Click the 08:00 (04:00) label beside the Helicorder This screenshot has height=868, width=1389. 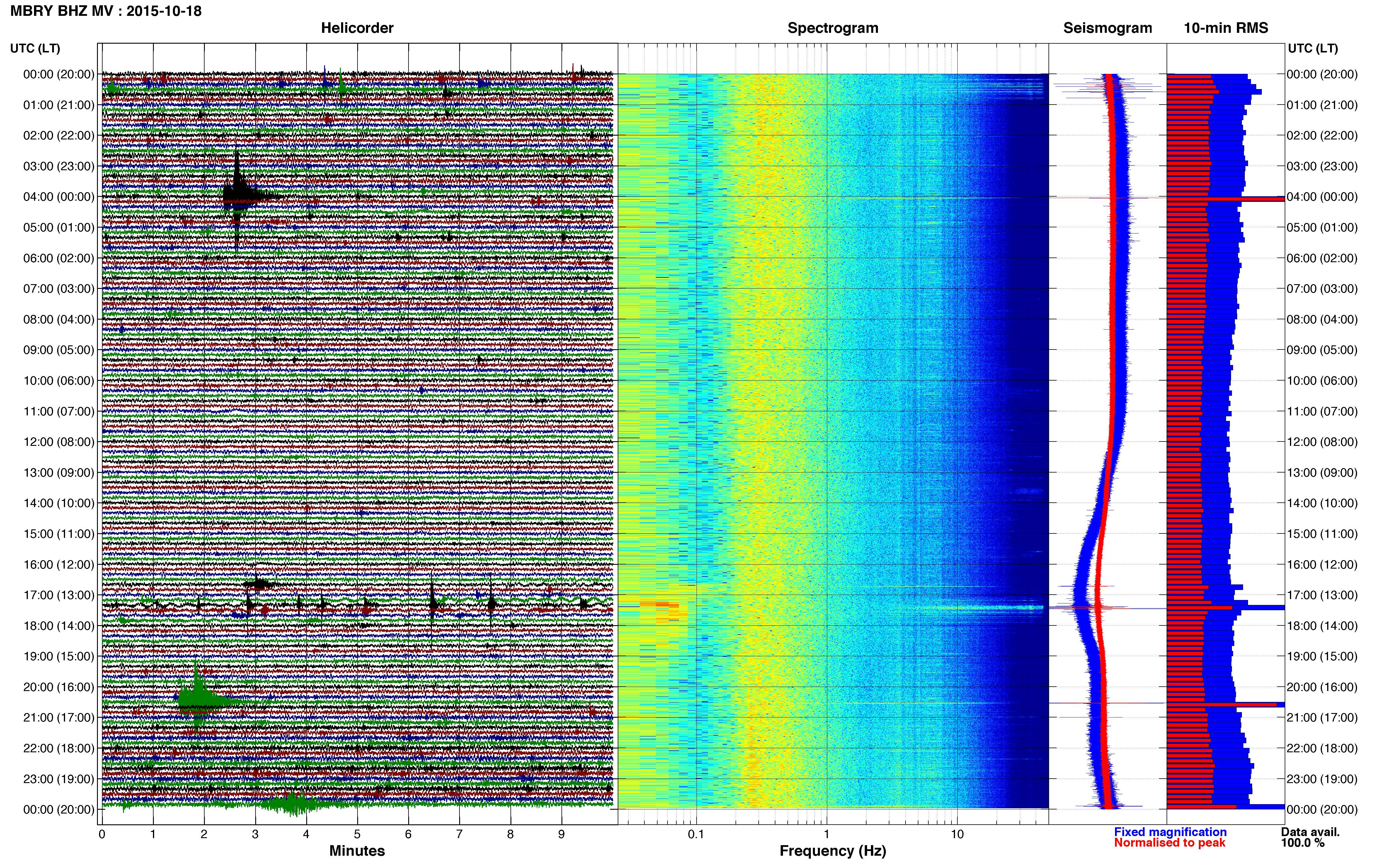59,319
